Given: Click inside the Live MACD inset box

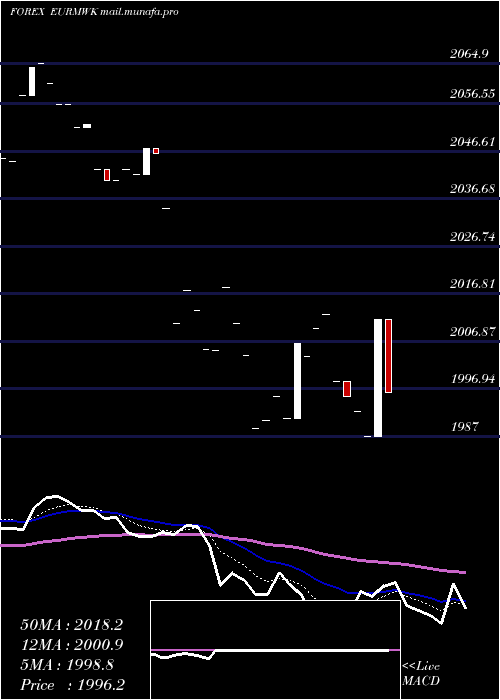Looking at the screenshot, I should click(275, 650).
